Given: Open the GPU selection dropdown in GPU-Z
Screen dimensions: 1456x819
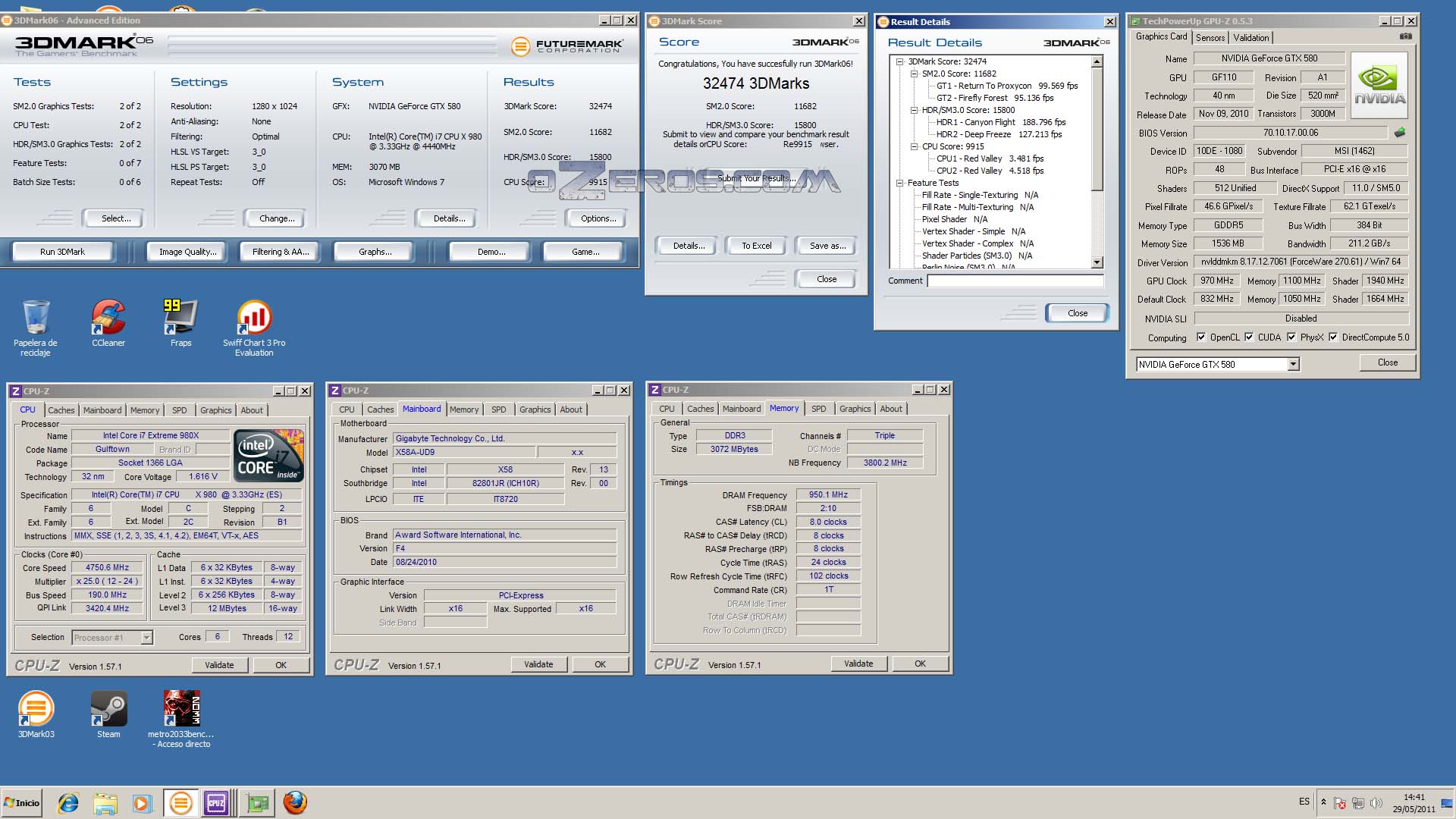Looking at the screenshot, I should click(x=1293, y=365).
